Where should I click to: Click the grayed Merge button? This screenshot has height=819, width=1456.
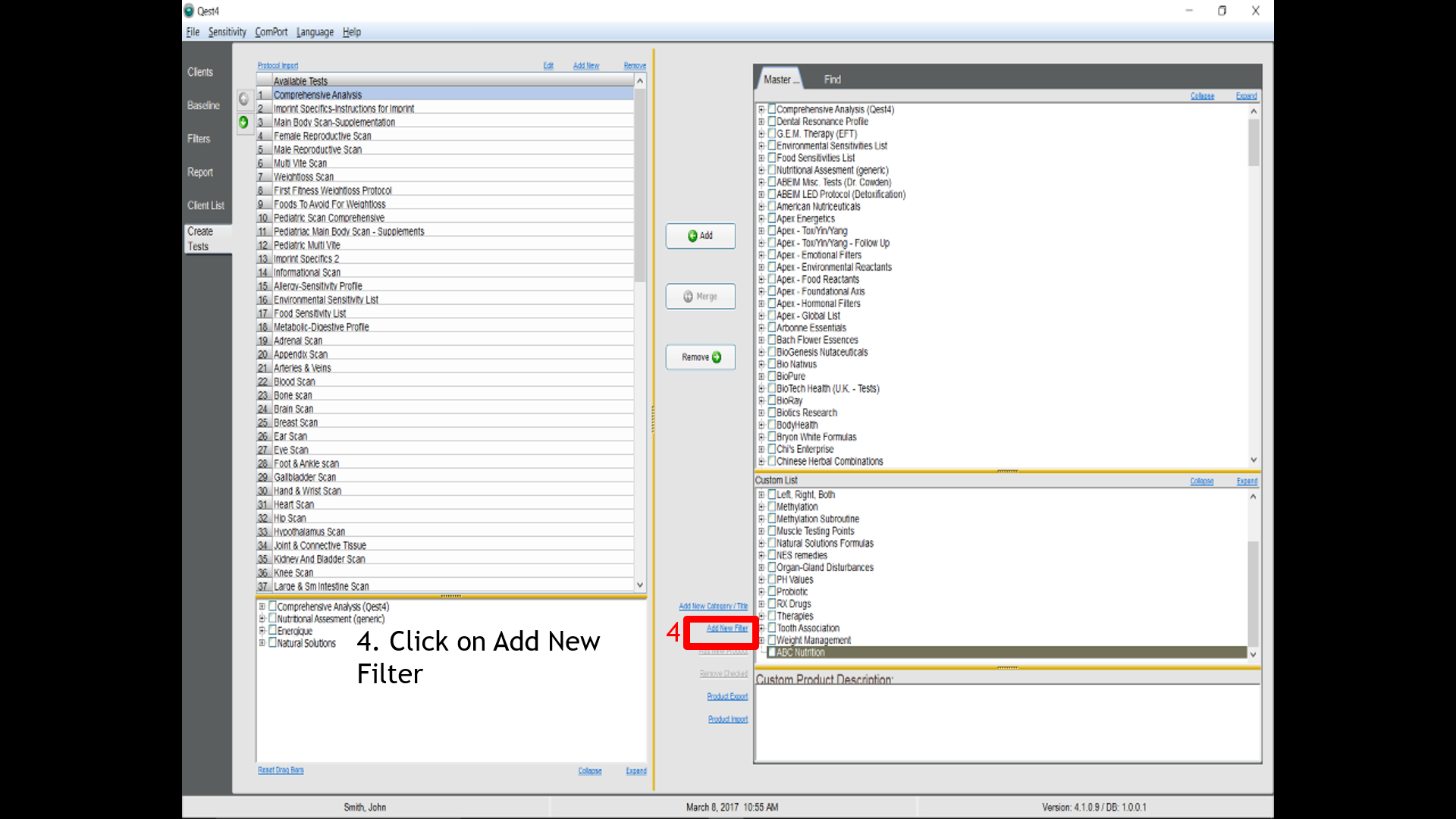(700, 297)
